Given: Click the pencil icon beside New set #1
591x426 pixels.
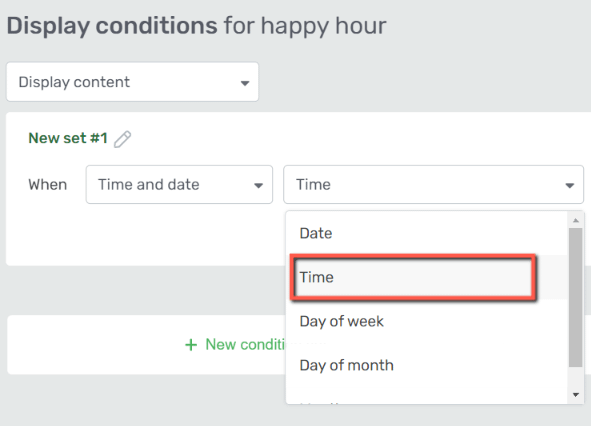Looking at the screenshot, I should (122, 139).
